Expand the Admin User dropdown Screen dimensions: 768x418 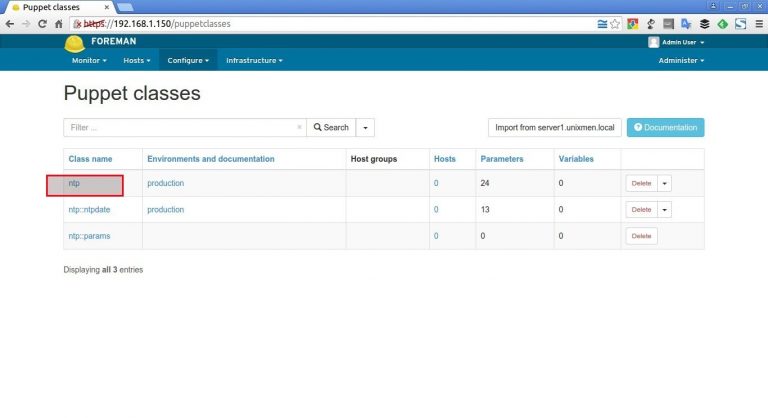[683, 42]
